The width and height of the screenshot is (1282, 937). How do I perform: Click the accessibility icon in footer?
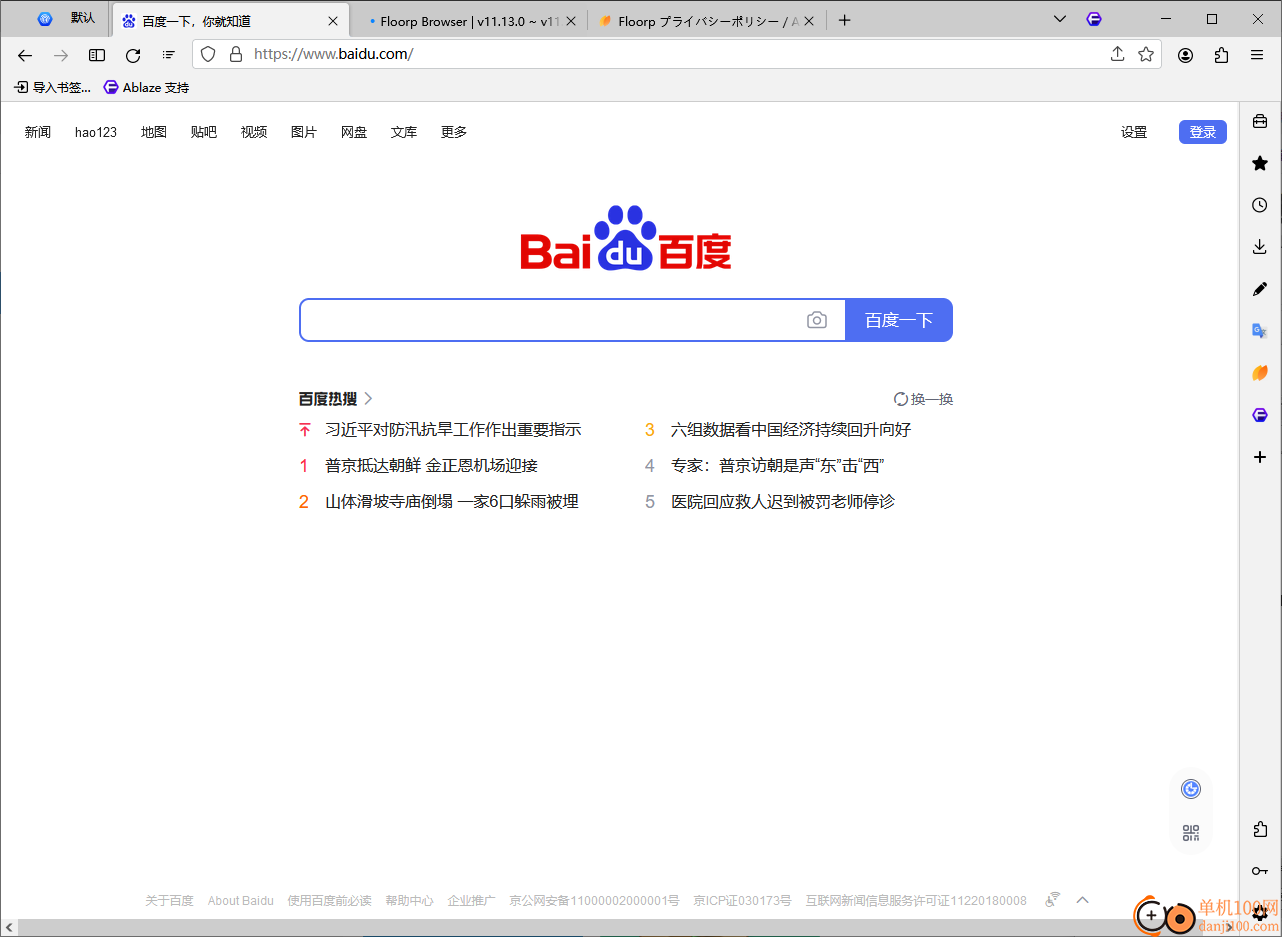click(x=1052, y=900)
